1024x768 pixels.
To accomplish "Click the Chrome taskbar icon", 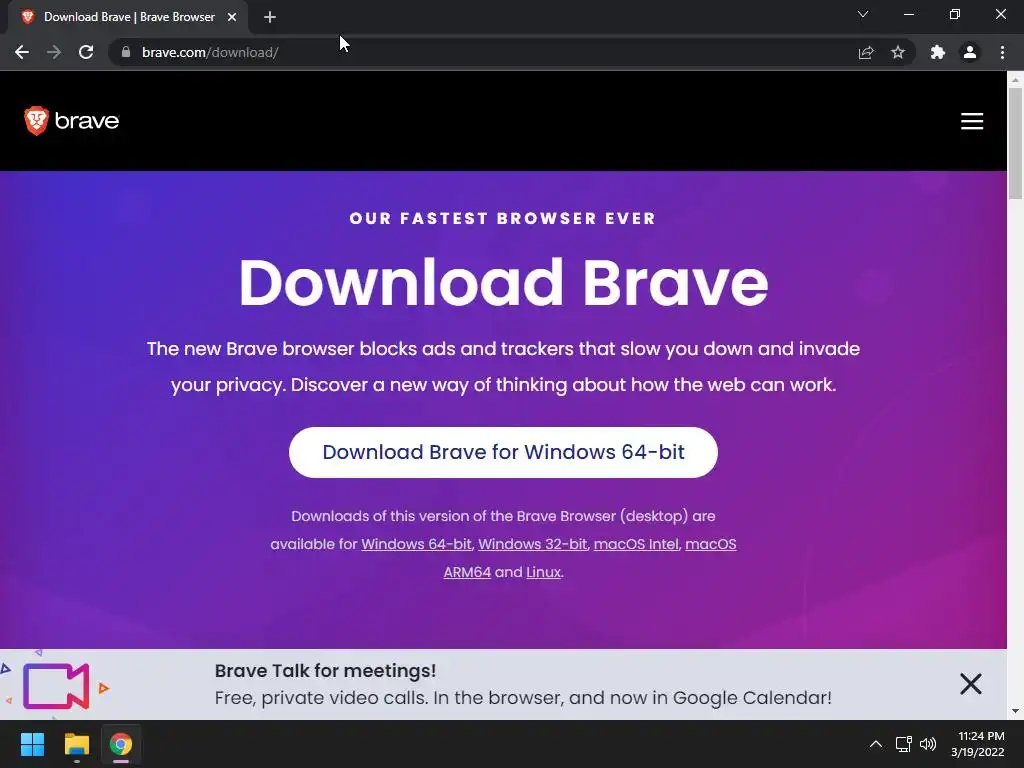I will pos(121,744).
